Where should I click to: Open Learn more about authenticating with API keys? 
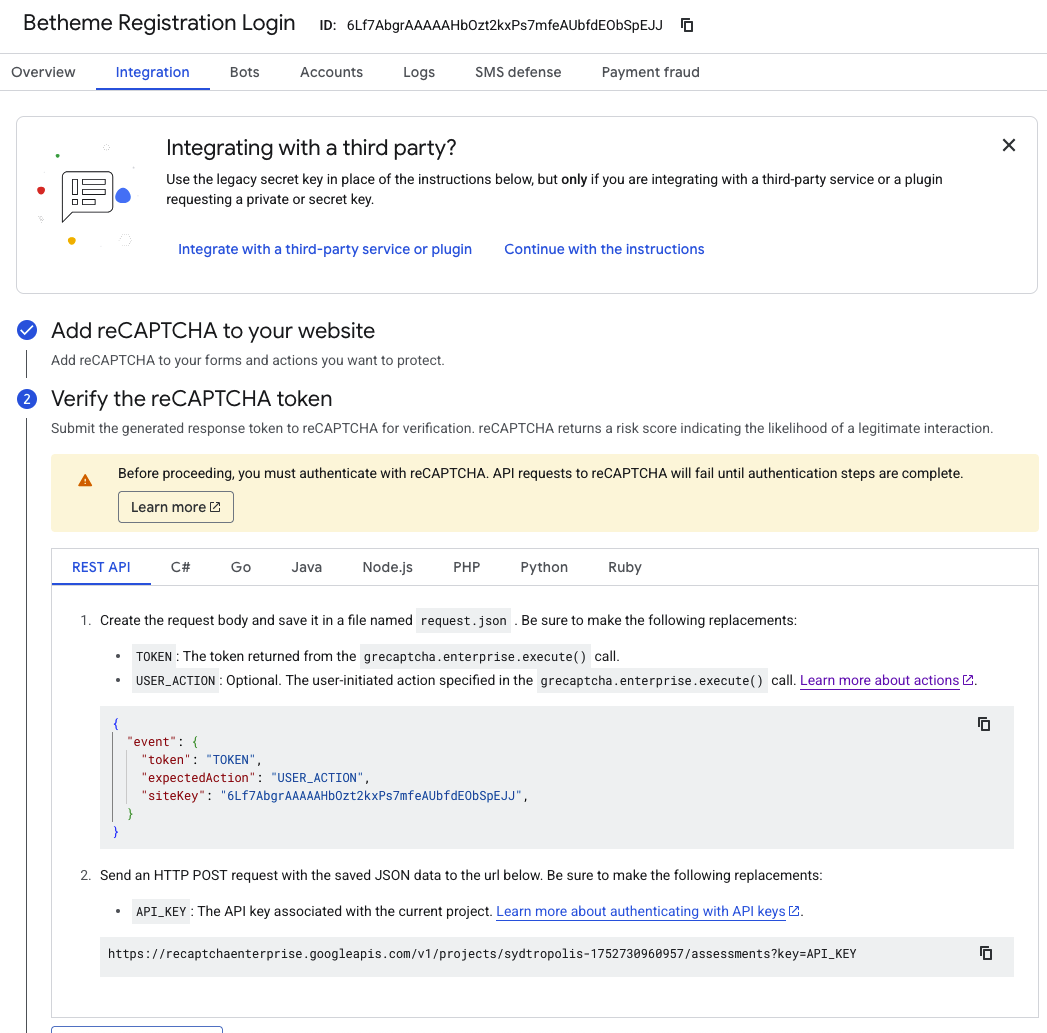click(648, 911)
